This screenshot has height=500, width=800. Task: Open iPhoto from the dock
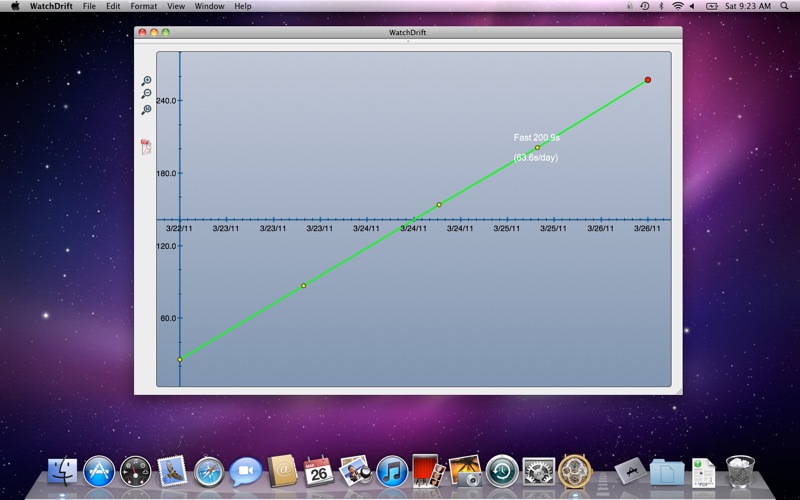pos(355,470)
